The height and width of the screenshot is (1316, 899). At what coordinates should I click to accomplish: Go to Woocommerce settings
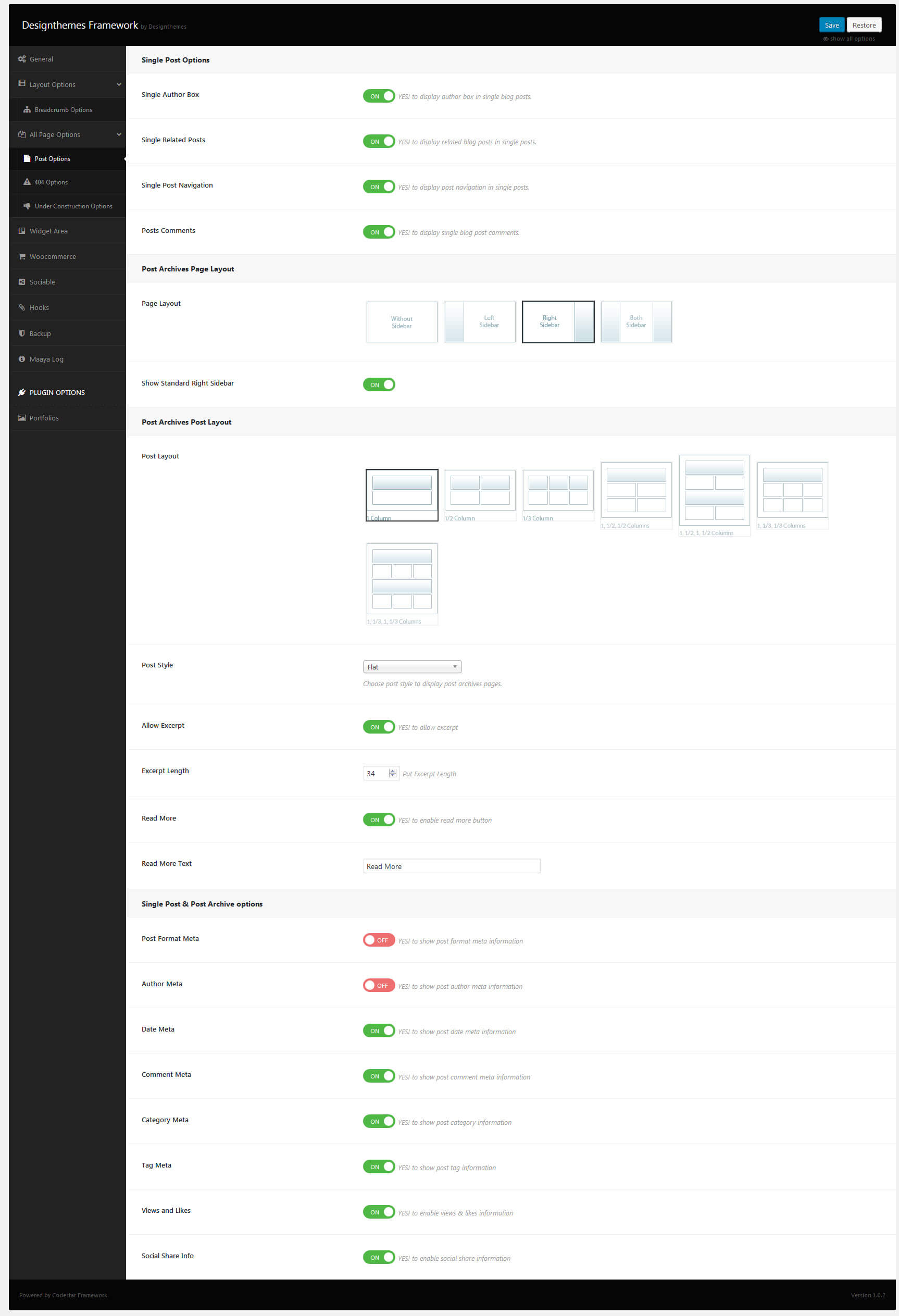tap(67, 256)
